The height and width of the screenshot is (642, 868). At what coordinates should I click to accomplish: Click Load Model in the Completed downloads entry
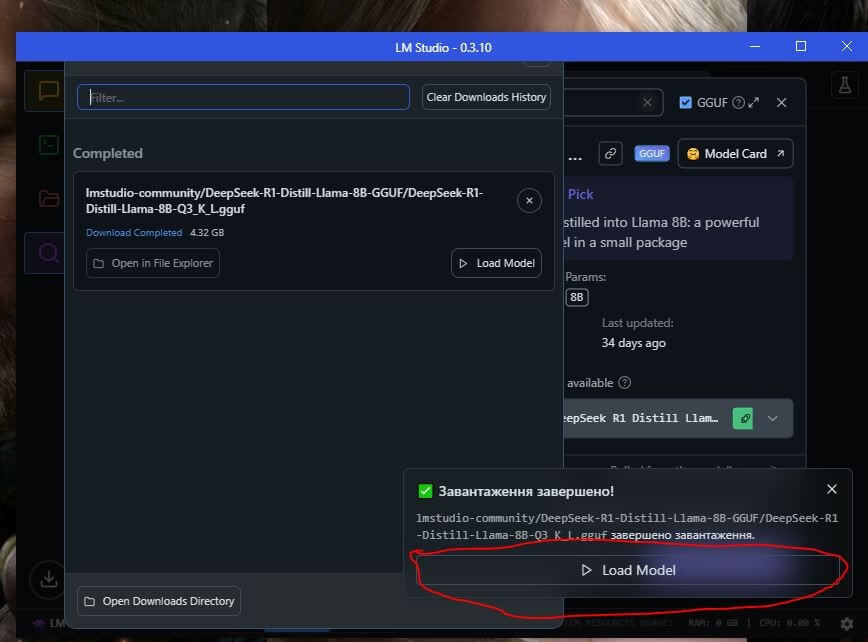[x=497, y=263]
